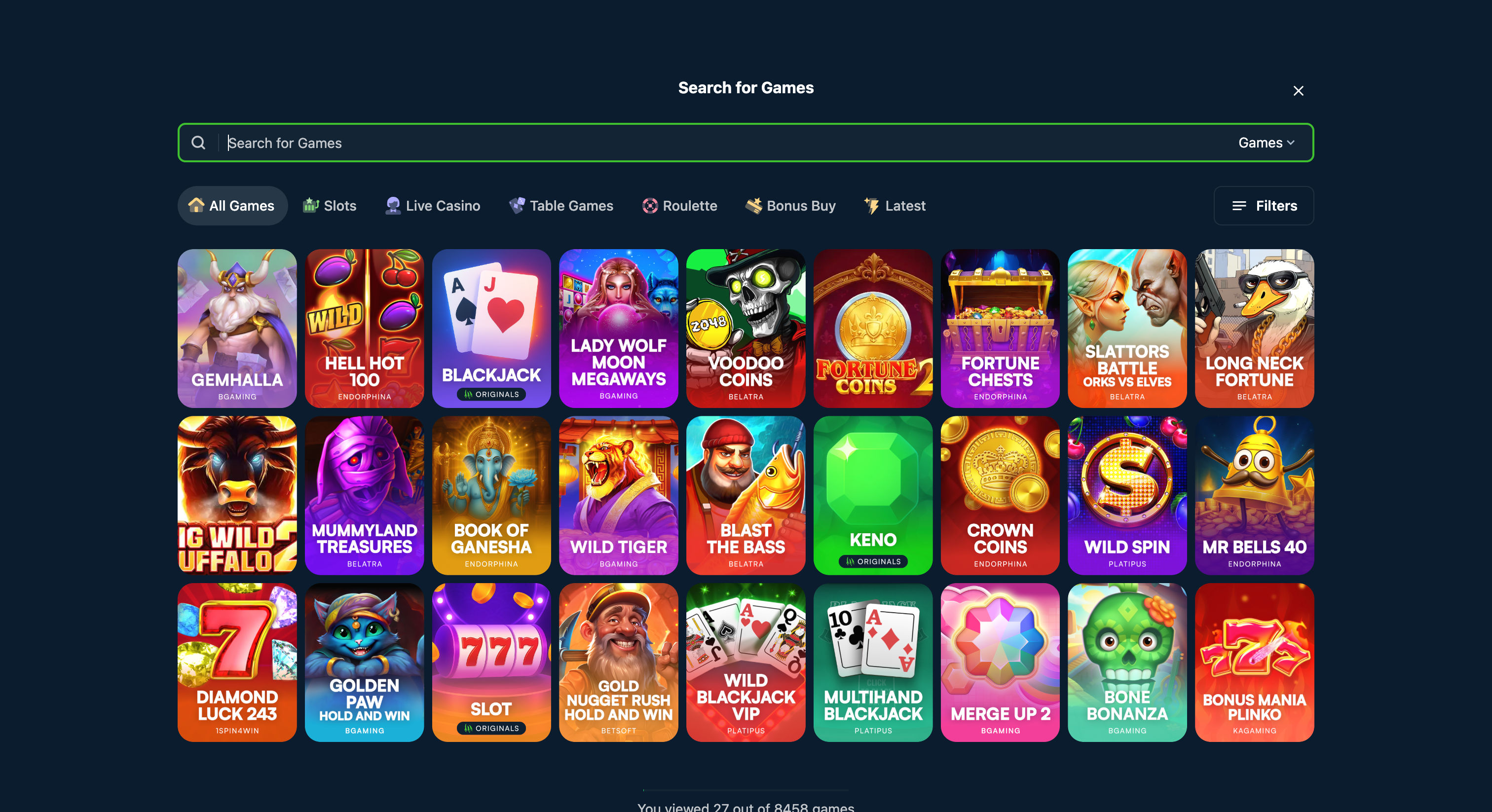Image resolution: width=1492 pixels, height=812 pixels.
Task: Open the Gemhalla game by BGaming
Action: point(237,329)
